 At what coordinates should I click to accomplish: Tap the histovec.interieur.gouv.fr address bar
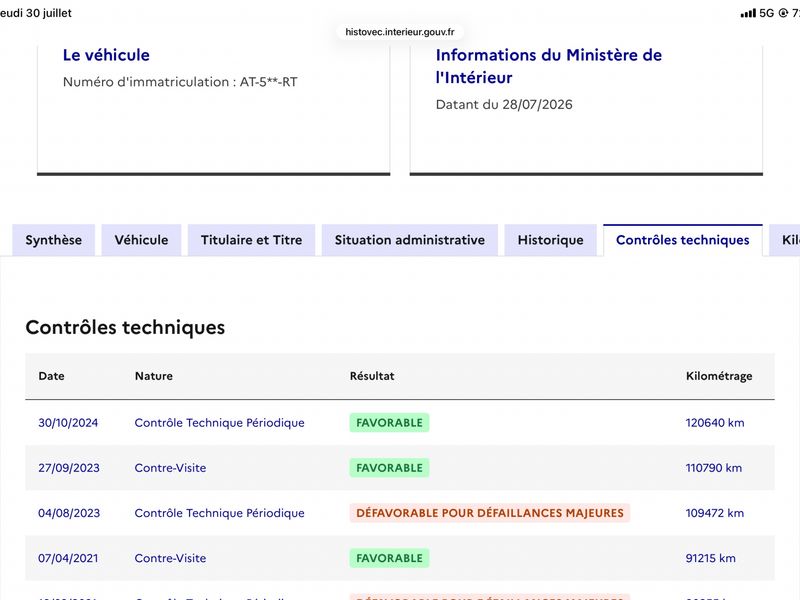click(x=400, y=32)
